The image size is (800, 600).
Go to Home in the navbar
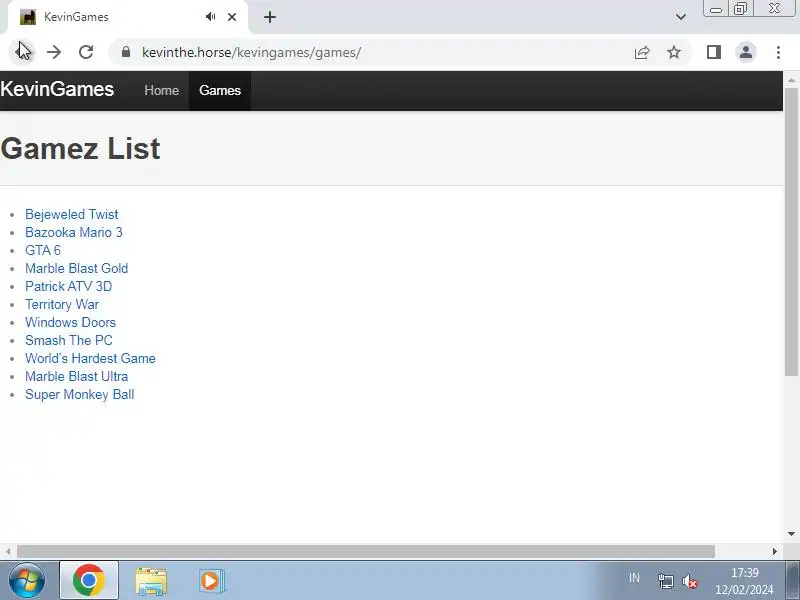coord(162,90)
